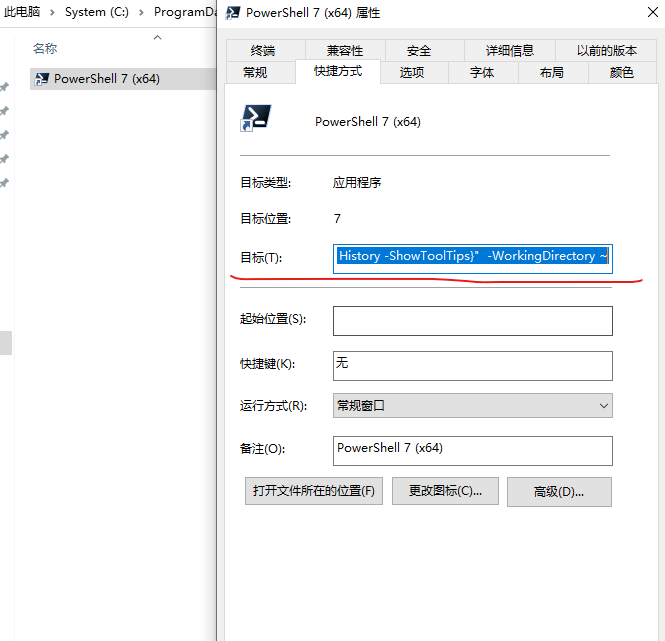
Task: Open the 运行方式(R) dropdown
Action: coord(472,406)
